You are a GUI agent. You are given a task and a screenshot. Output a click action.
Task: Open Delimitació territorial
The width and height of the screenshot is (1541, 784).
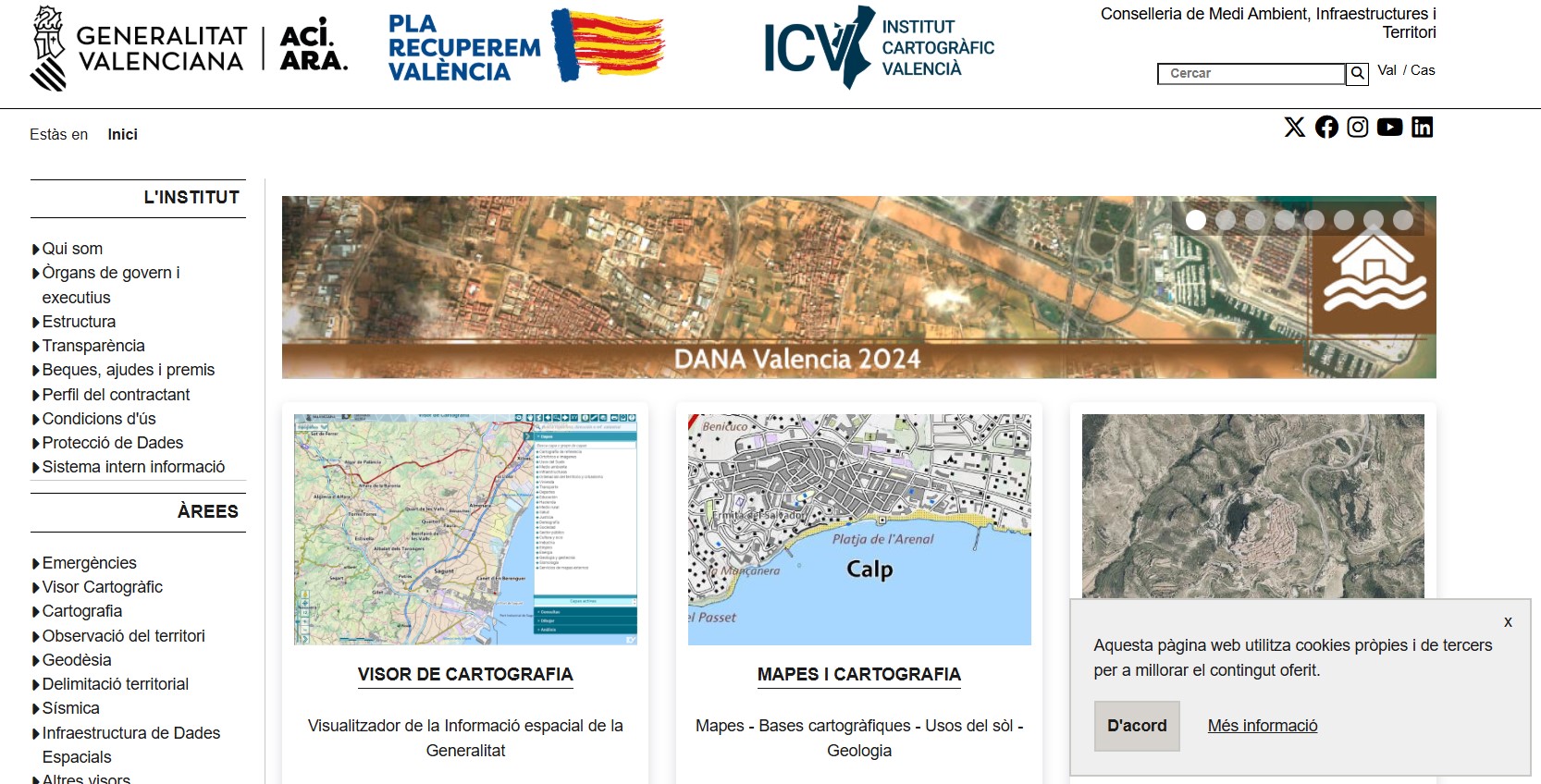(116, 684)
